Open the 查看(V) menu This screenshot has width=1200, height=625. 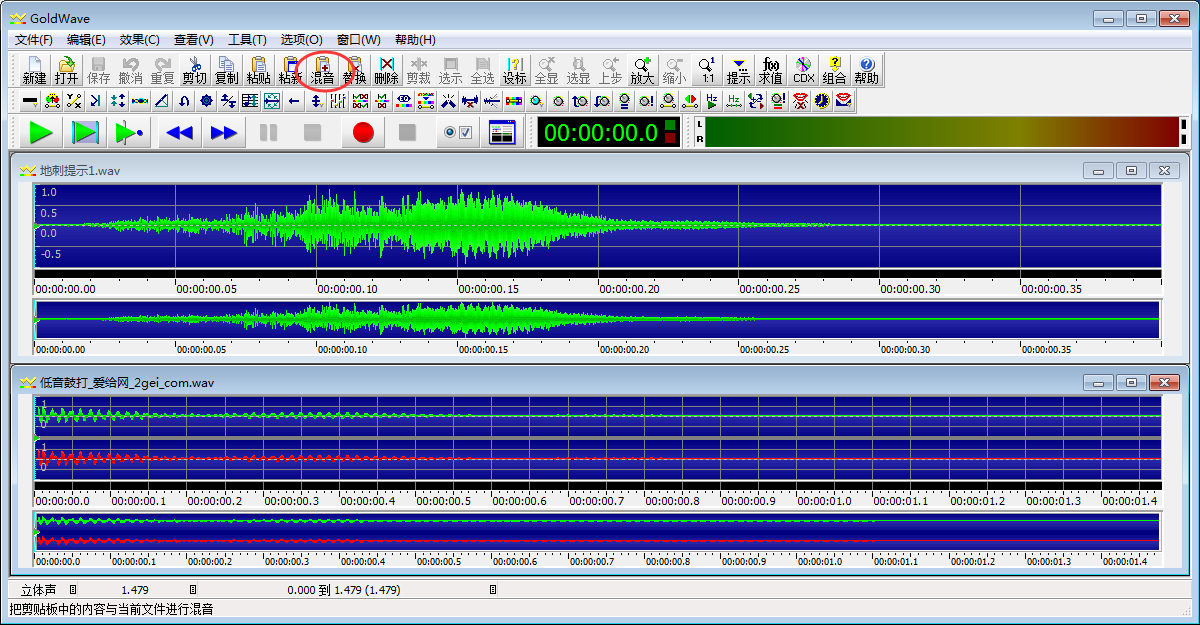pos(193,40)
